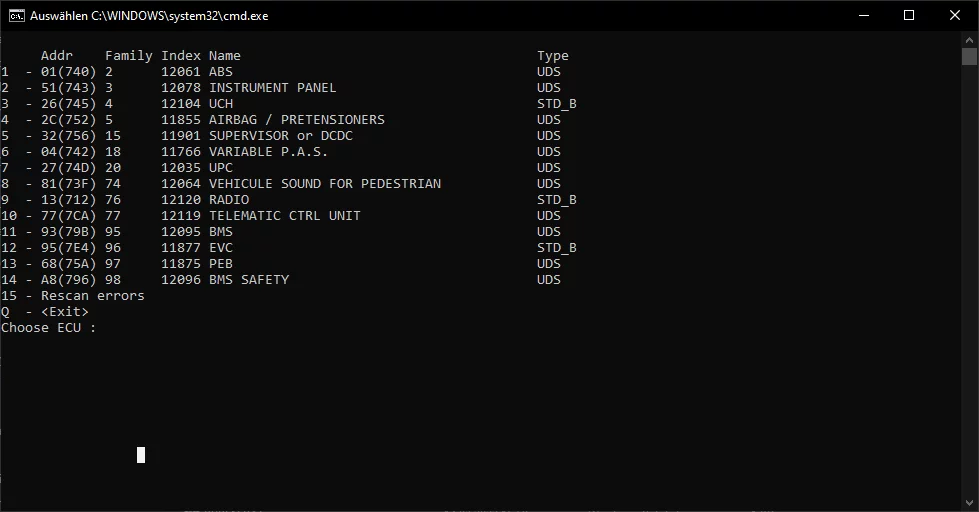The image size is (979, 512).
Task: Click the BMS SAFETY entry
Action: [248, 280]
